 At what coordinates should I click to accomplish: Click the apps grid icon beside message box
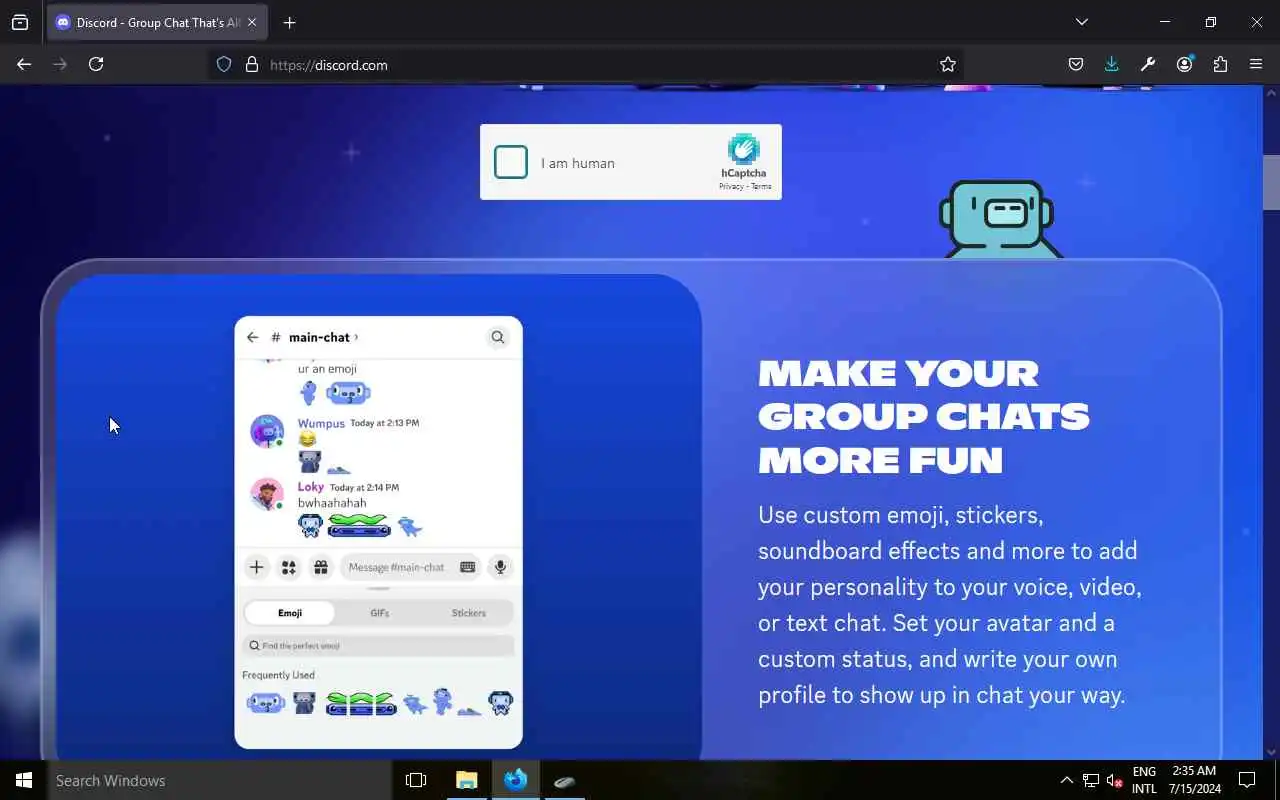(289, 567)
